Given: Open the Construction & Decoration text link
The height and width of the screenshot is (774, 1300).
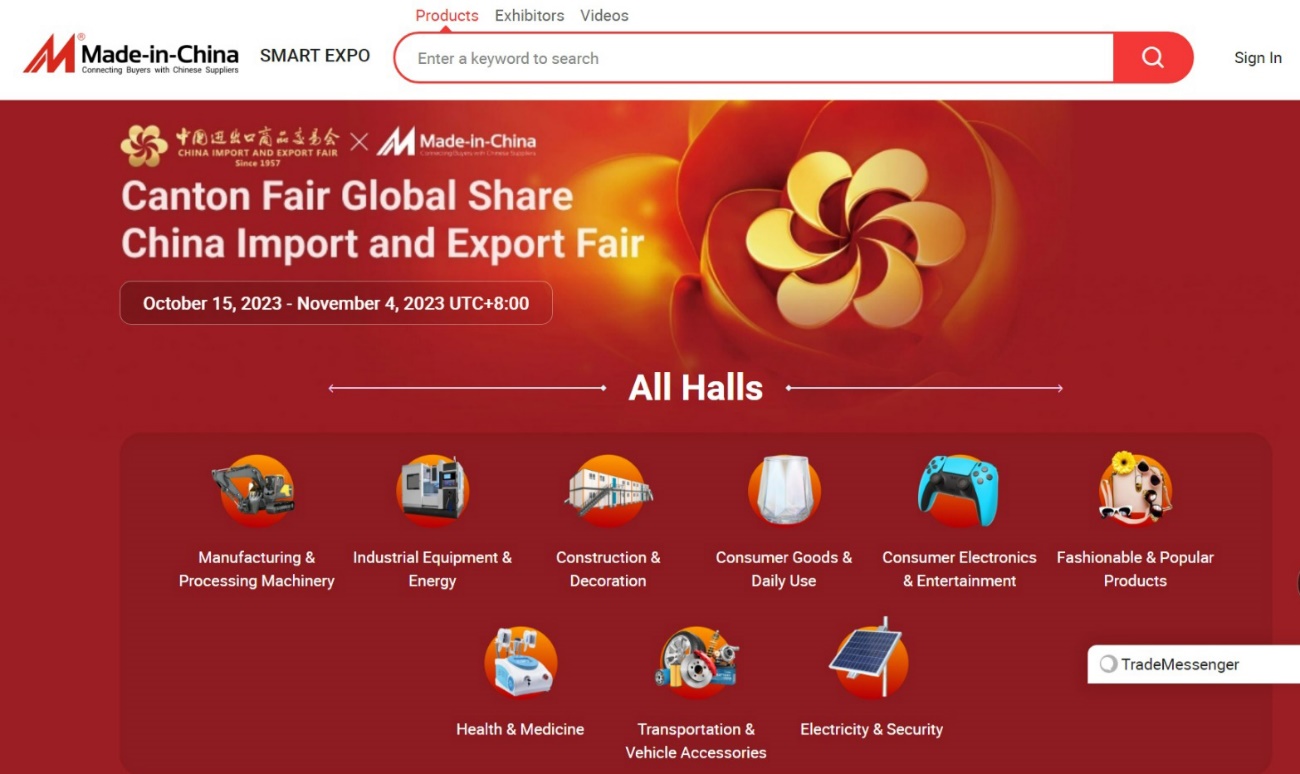Looking at the screenshot, I should point(608,569).
